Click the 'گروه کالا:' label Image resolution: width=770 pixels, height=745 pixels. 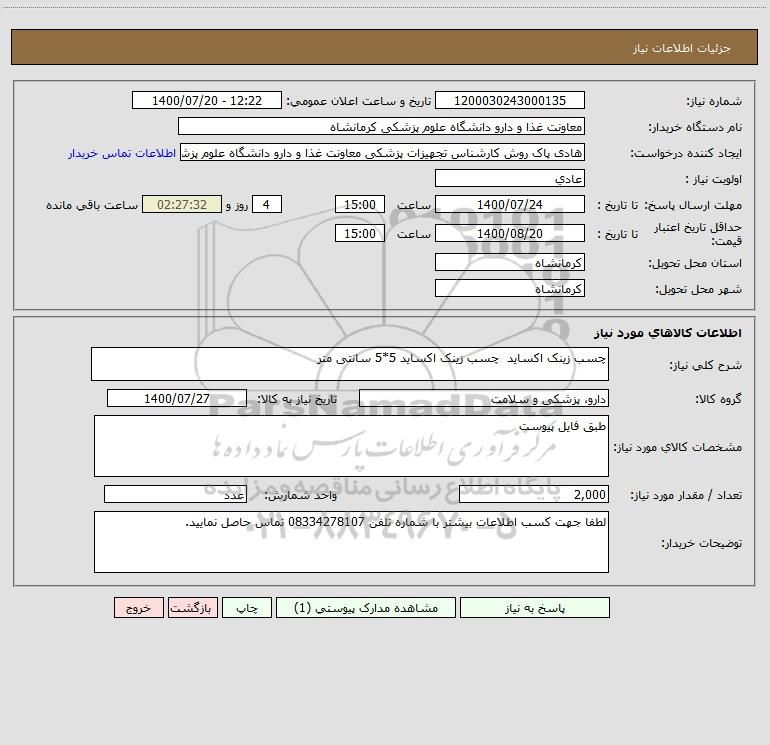718,399
